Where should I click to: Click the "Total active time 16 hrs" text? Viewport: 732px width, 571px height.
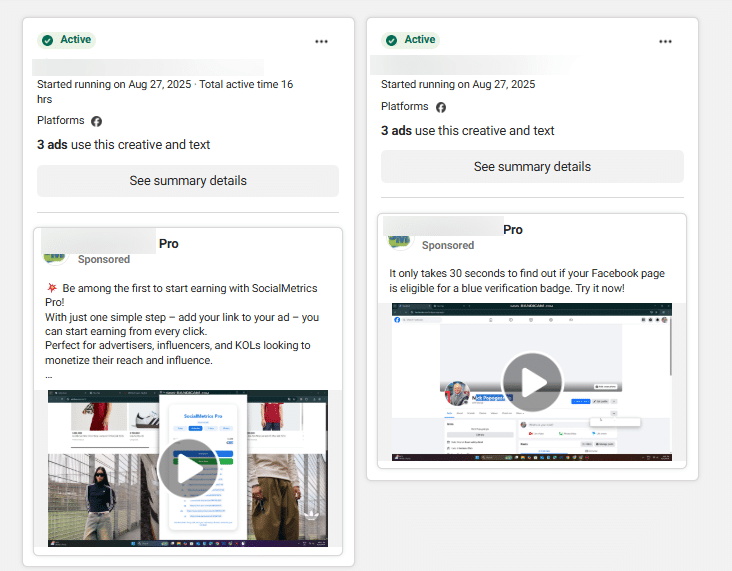coord(246,85)
